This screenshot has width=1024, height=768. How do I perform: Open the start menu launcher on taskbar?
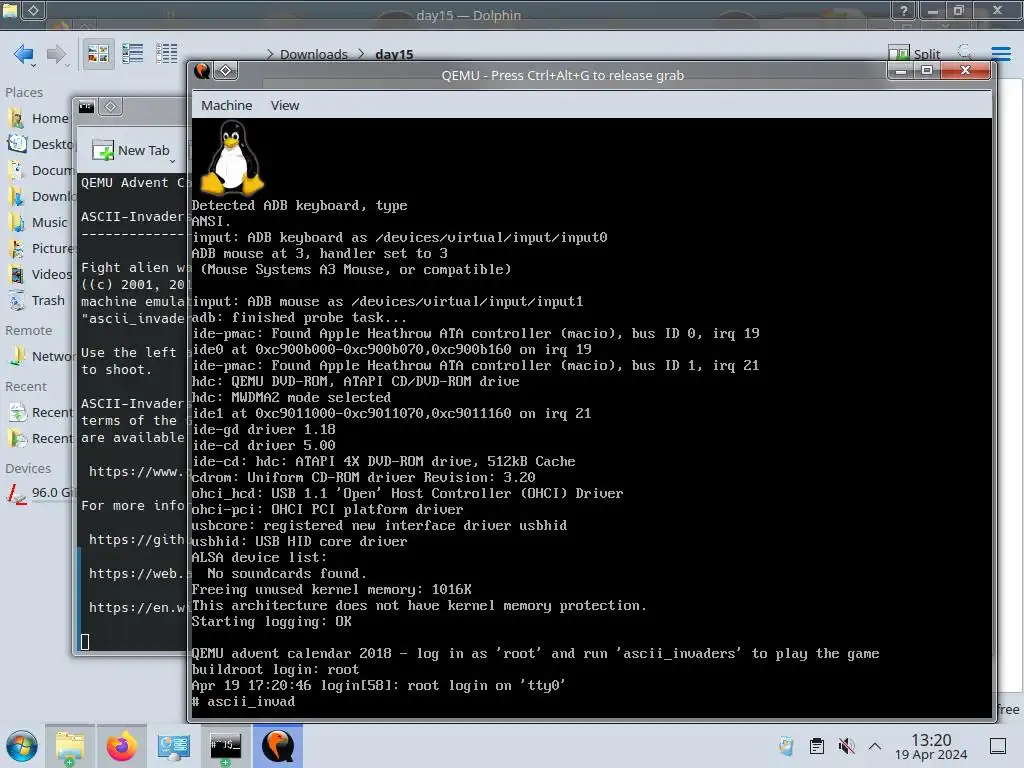coord(22,746)
